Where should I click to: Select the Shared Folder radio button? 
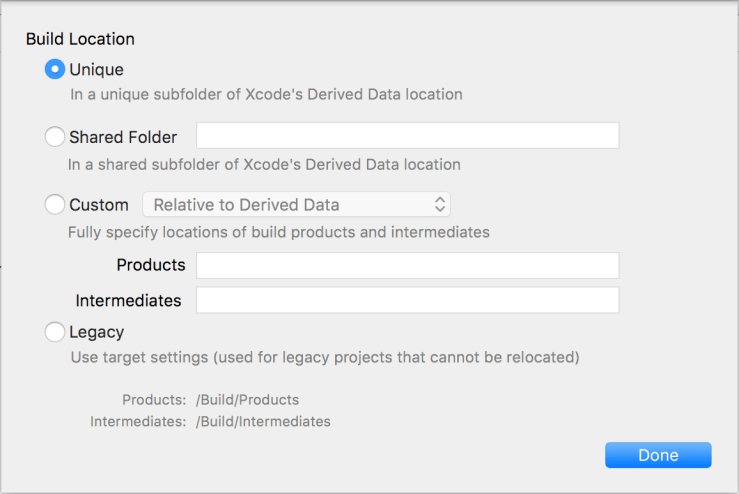click(x=55, y=137)
